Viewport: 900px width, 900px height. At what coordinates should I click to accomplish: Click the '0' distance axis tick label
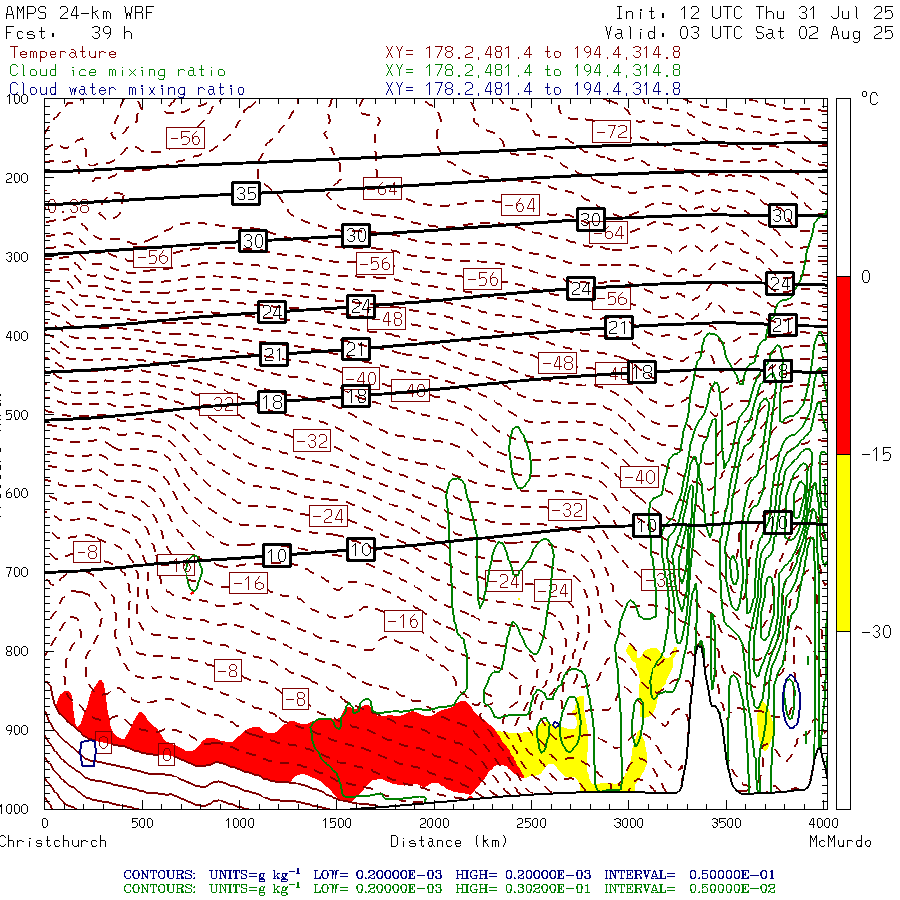coord(45,824)
